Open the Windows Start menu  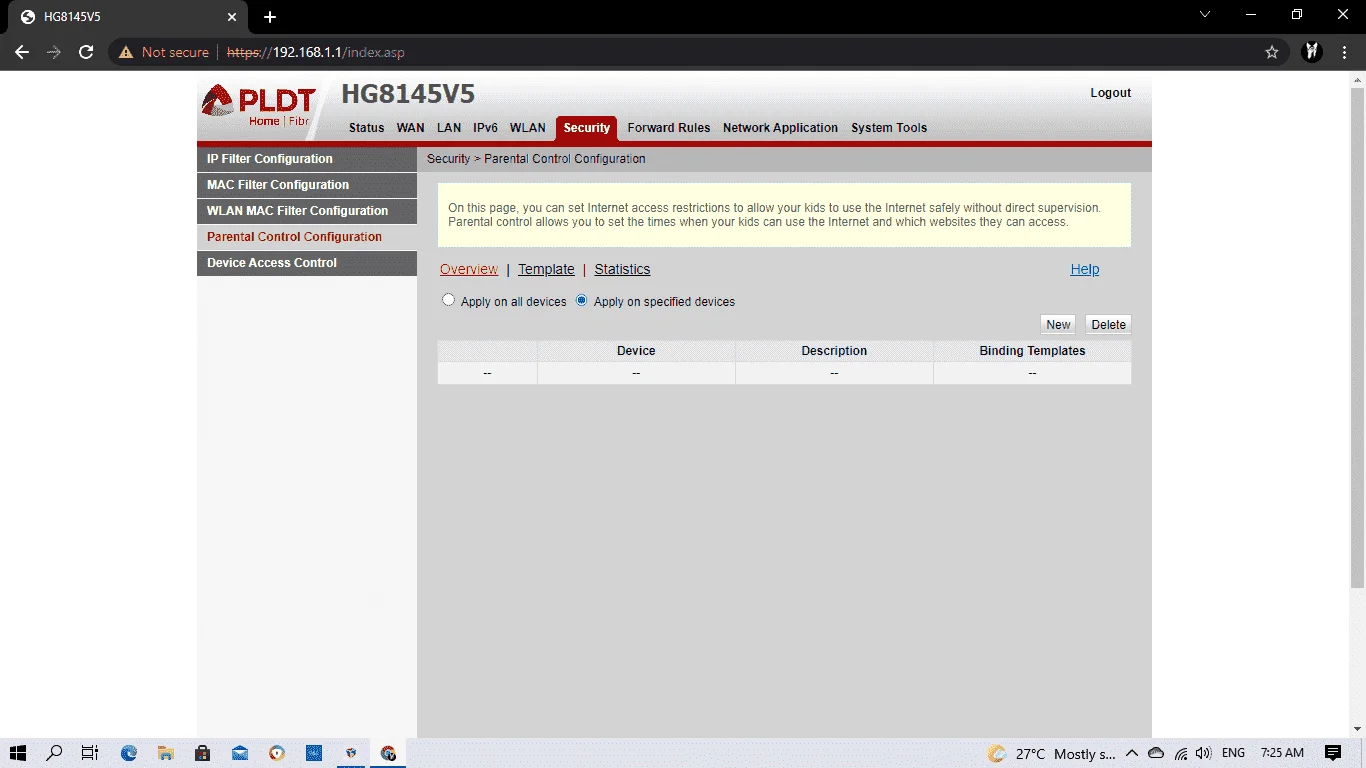pos(17,753)
